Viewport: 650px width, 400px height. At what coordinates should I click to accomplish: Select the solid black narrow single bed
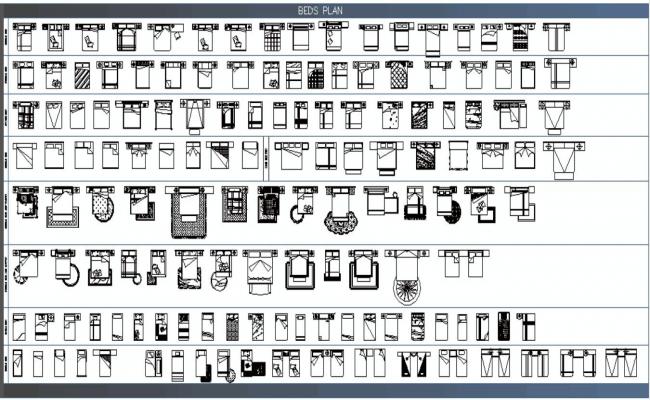[503, 327]
